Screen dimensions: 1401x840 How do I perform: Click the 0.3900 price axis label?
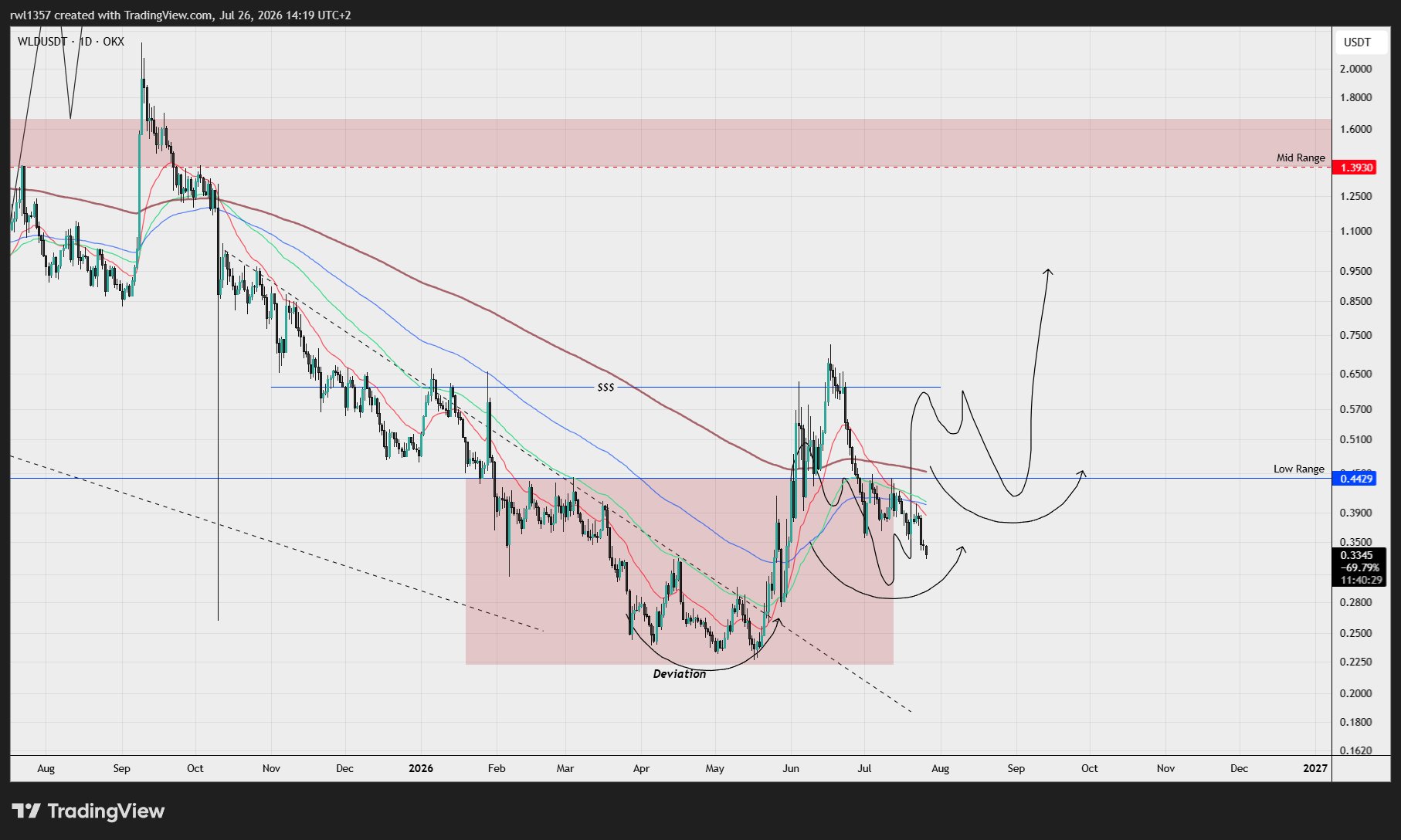click(1356, 513)
